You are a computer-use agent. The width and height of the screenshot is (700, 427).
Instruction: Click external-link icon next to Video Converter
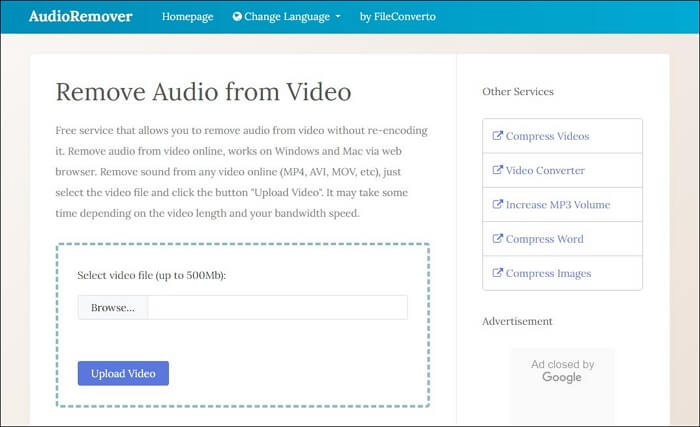point(497,170)
